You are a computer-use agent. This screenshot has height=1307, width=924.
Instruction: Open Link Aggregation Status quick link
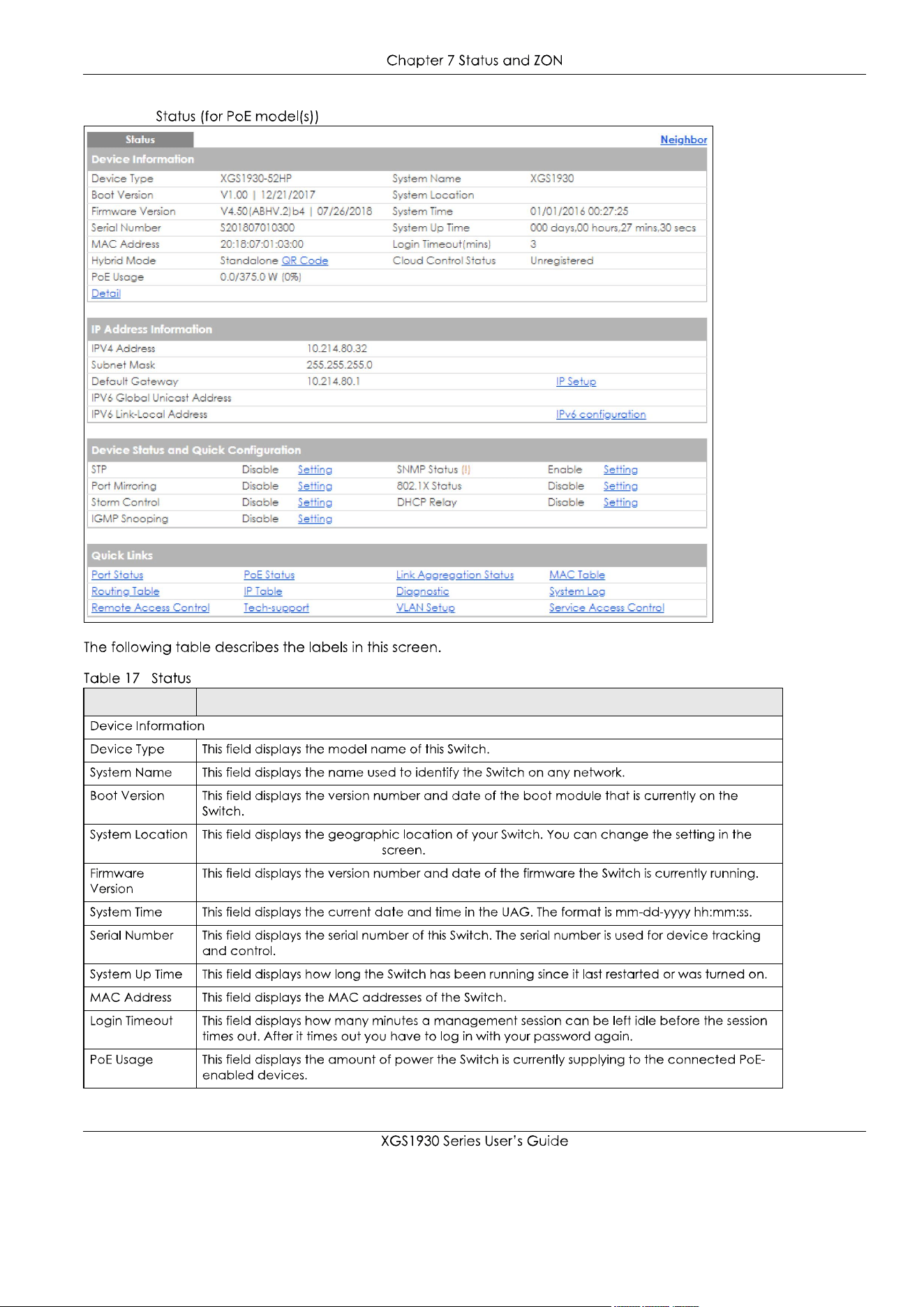click(x=455, y=575)
